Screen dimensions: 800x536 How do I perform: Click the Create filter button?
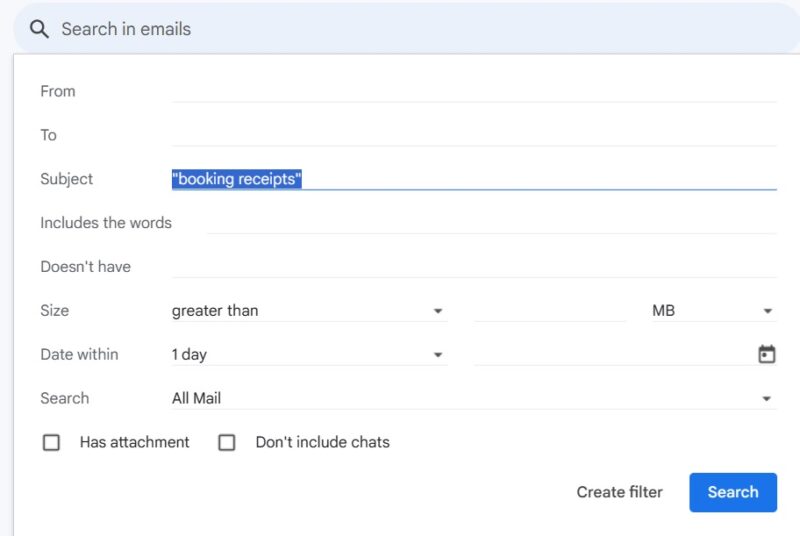click(x=619, y=492)
